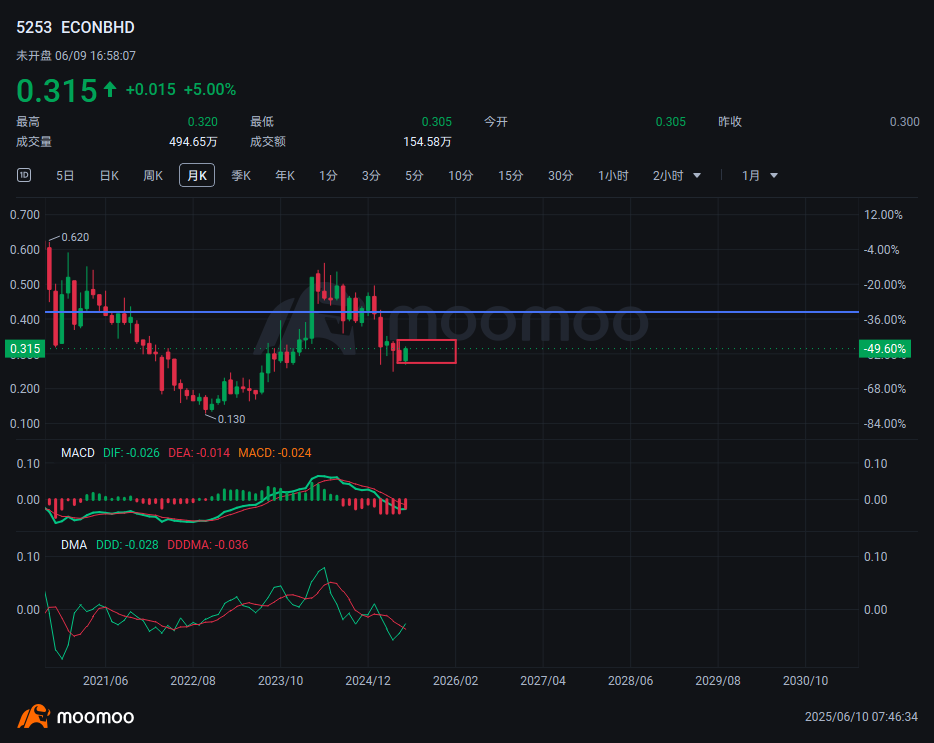Click the stock name ECONBHD
Viewport: 934px width, 743px height.
tap(98, 27)
